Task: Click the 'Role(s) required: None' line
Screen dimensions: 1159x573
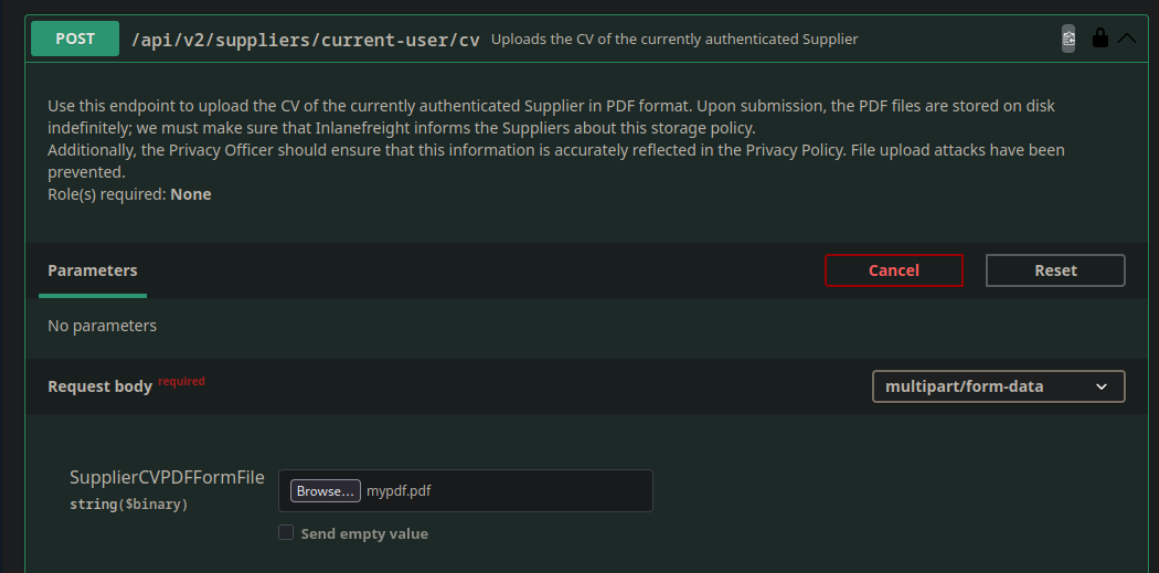Action: click(129, 194)
